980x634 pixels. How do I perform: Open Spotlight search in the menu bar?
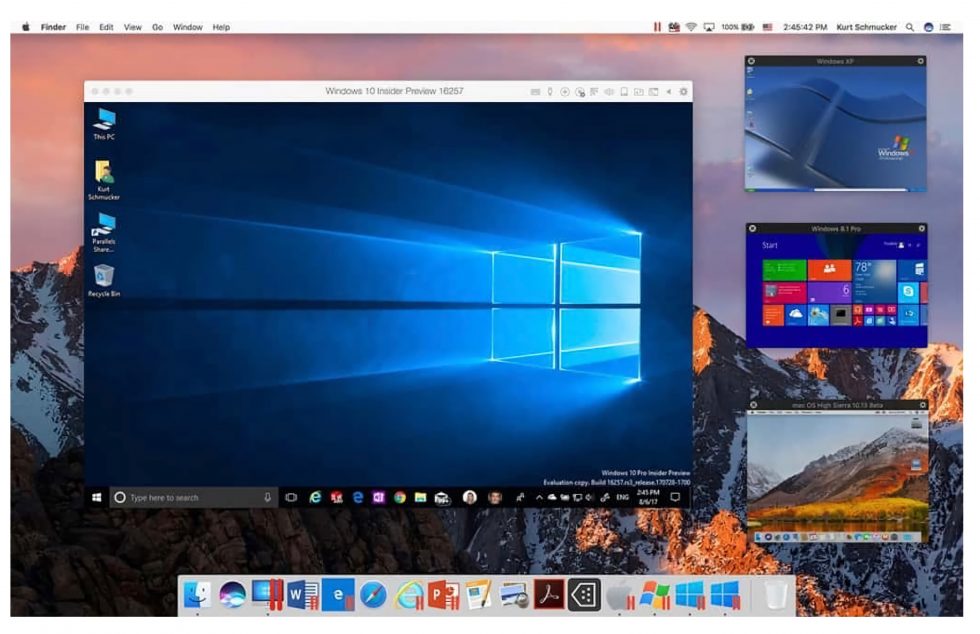910,27
